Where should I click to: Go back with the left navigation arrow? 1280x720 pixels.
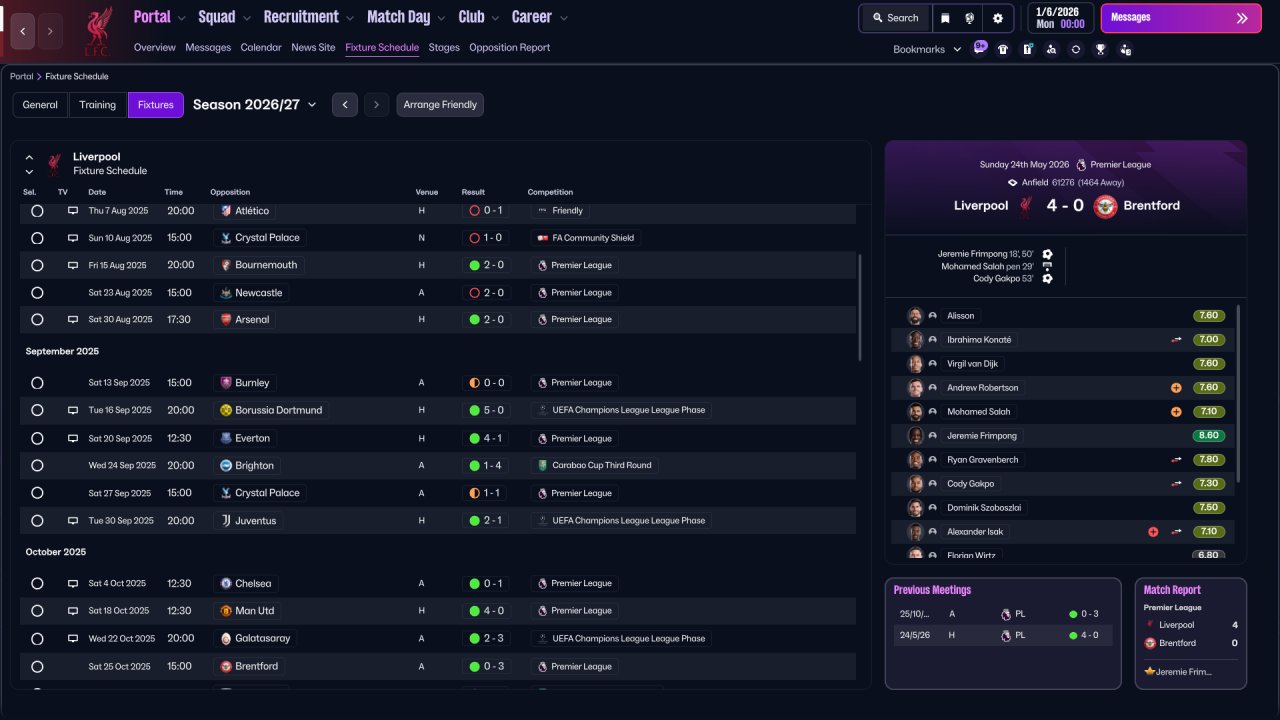coord(23,31)
